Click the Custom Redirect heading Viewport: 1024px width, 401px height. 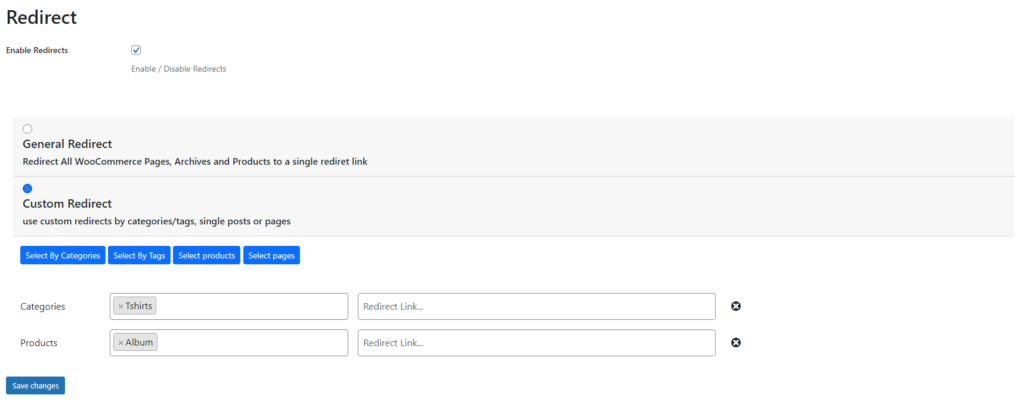[67, 204]
